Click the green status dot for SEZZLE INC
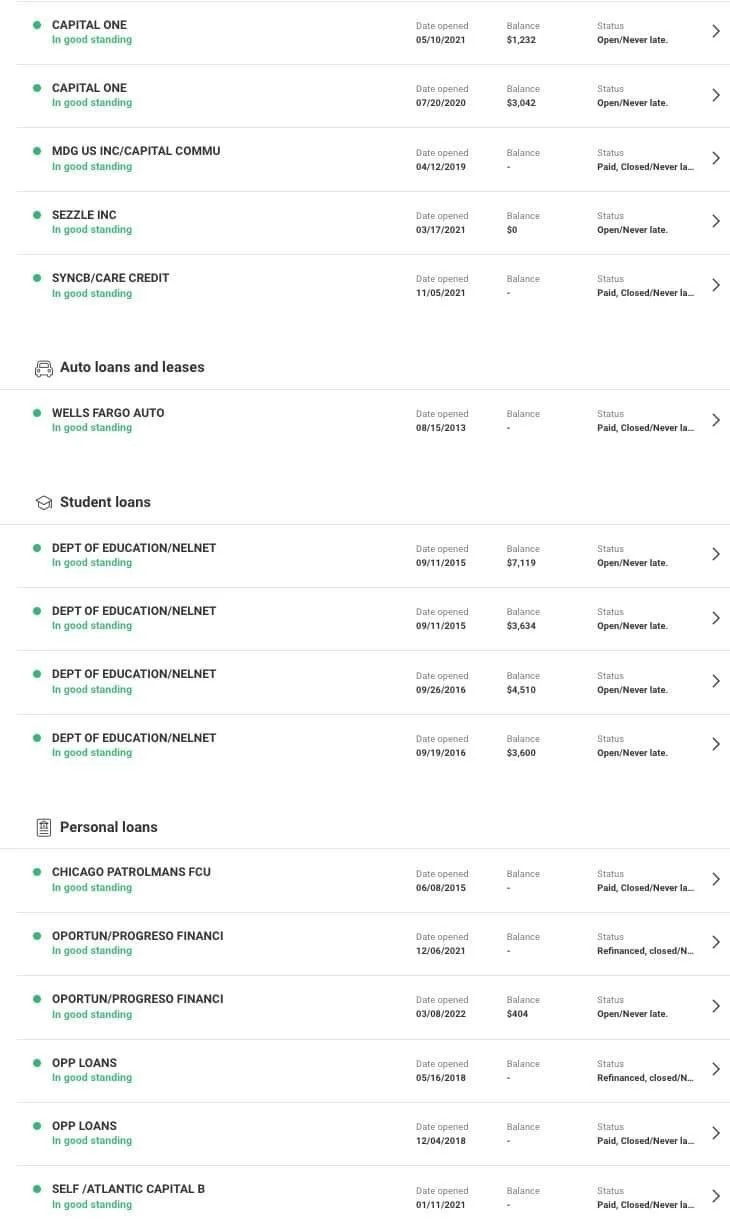The image size is (730, 1226). click(37, 214)
